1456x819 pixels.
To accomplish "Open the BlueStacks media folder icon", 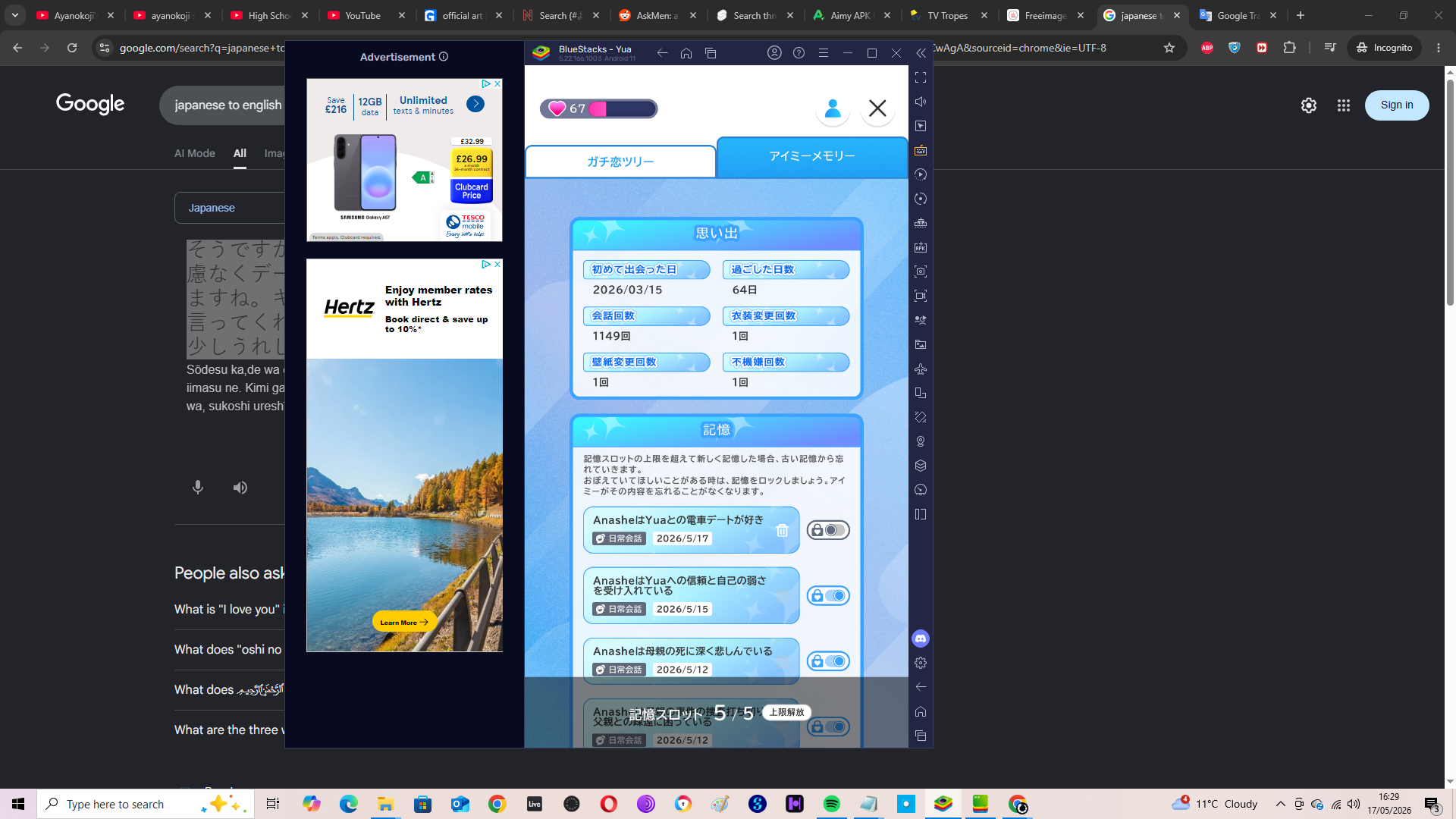I will pyautogui.click(x=921, y=344).
